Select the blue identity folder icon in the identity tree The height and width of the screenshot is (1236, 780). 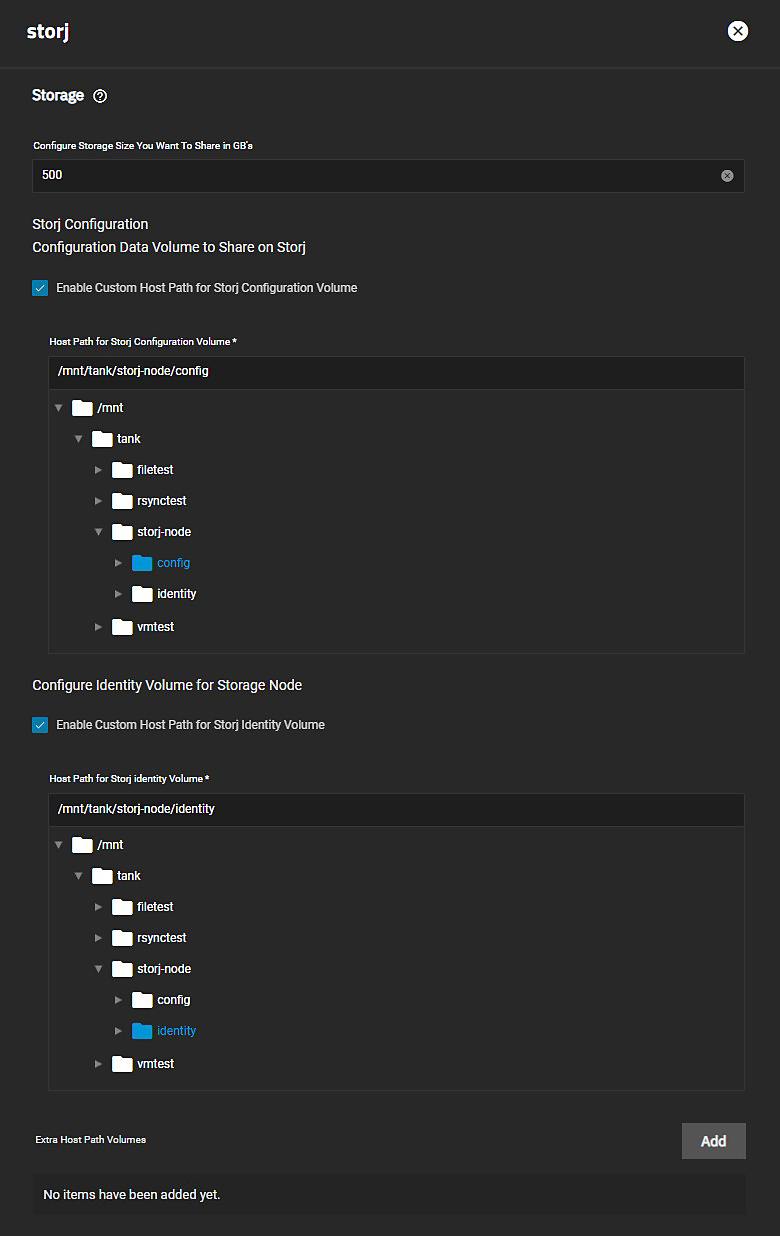141,1031
